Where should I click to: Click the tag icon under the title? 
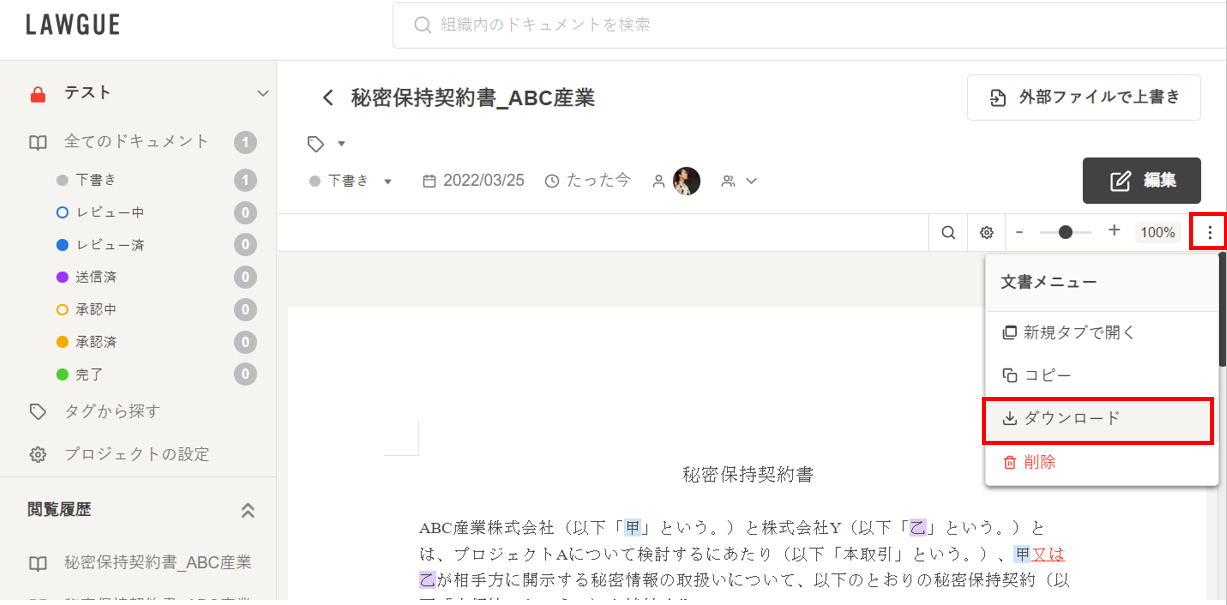(x=317, y=144)
